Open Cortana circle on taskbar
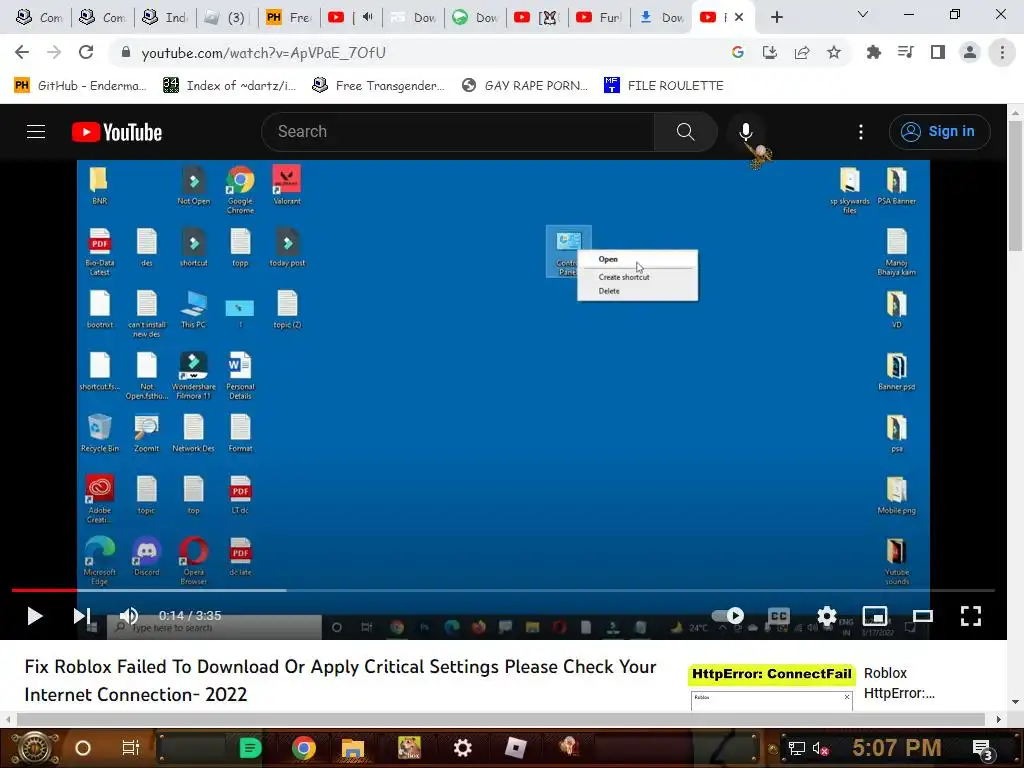The width and height of the screenshot is (1024, 768). 83,748
